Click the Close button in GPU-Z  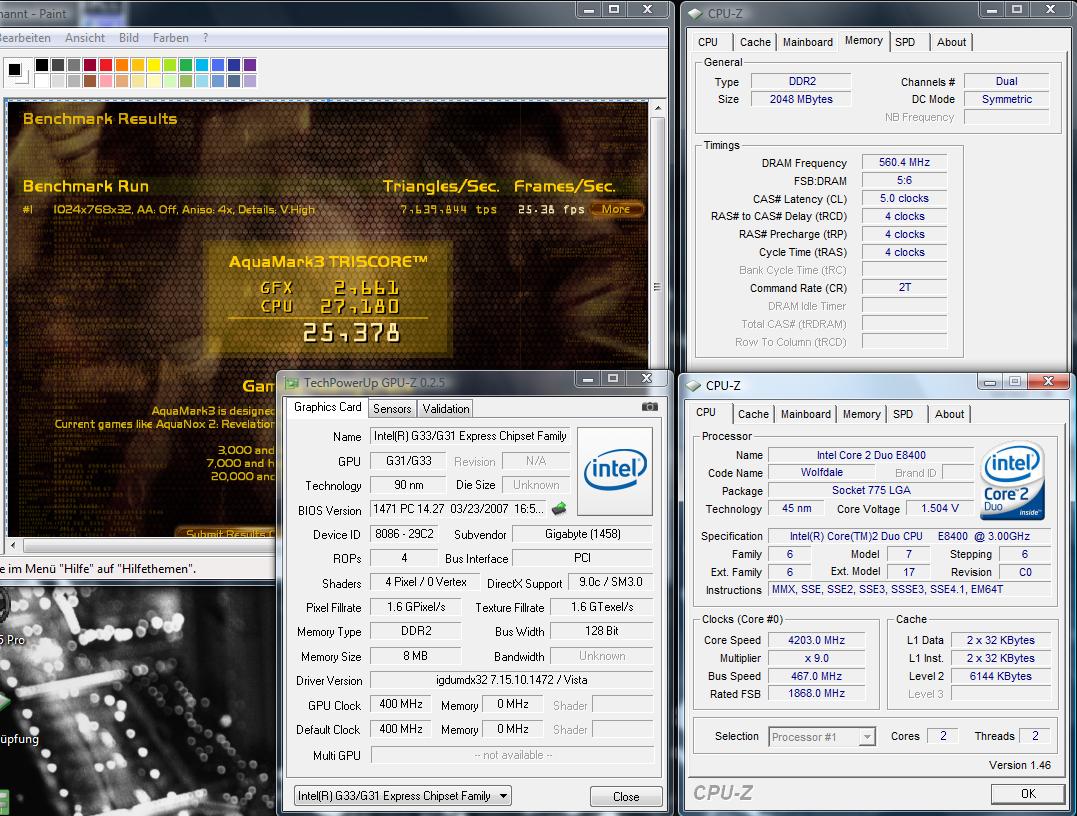[626, 797]
